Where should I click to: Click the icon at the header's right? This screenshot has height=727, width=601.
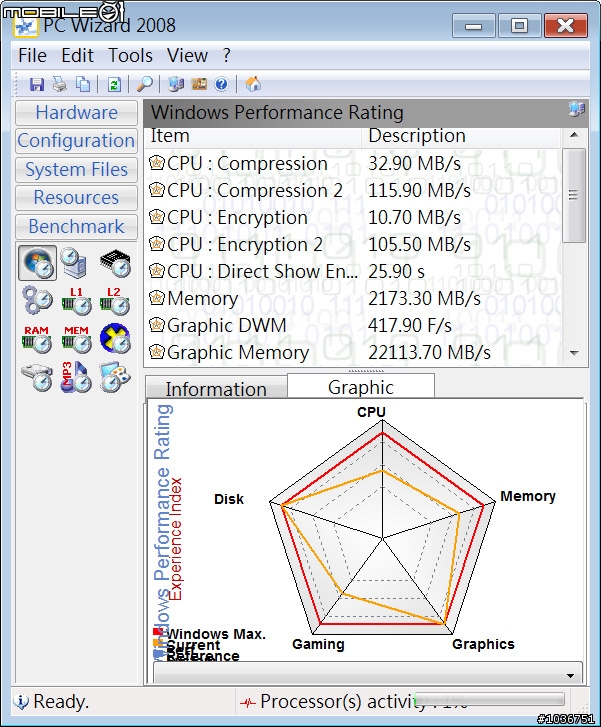[x=576, y=109]
